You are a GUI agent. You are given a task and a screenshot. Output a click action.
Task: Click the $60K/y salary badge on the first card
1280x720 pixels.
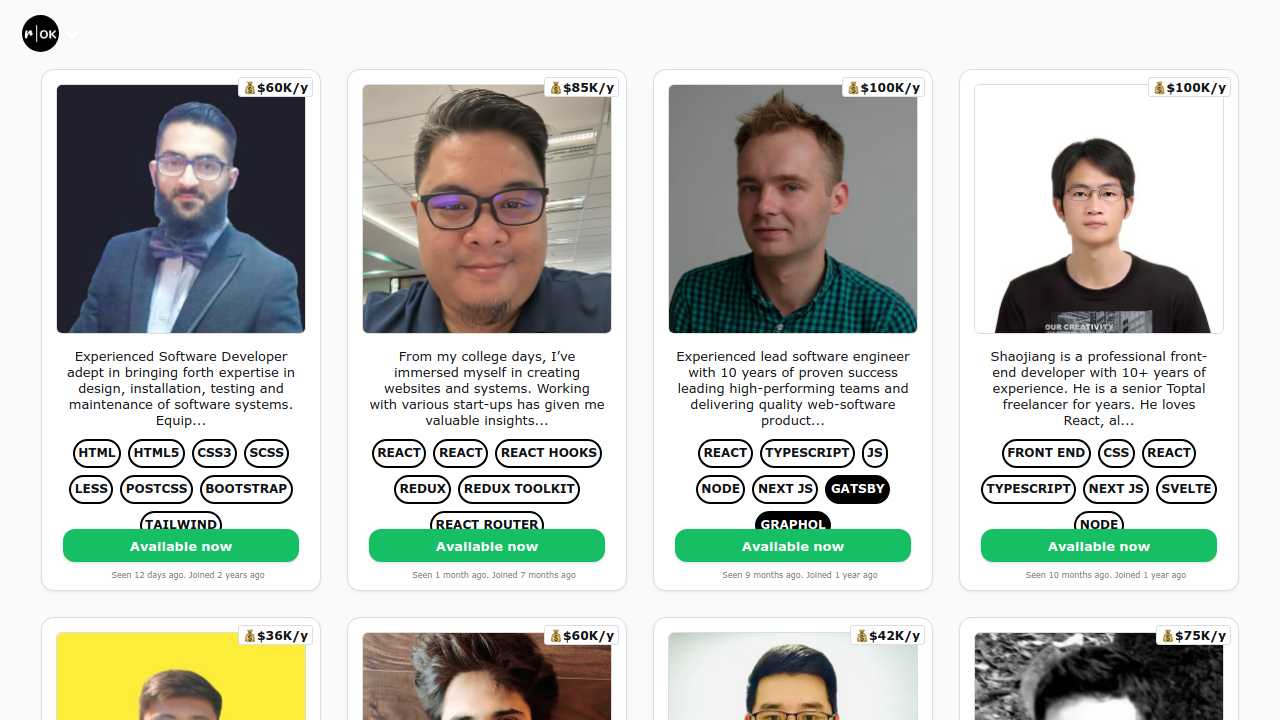(x=275, y=88)
